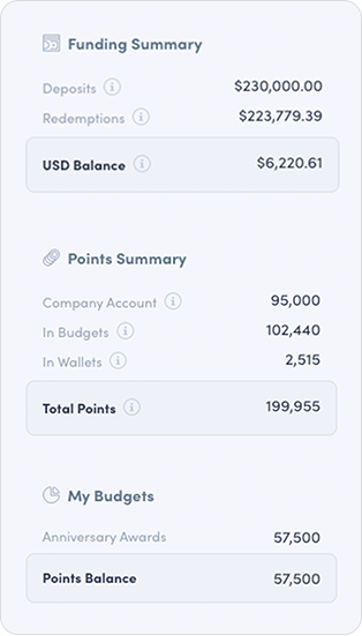This screenshot has height=636, width=362.
Task: Select the Total Points value 199,955
Action: tap(293, 406)
